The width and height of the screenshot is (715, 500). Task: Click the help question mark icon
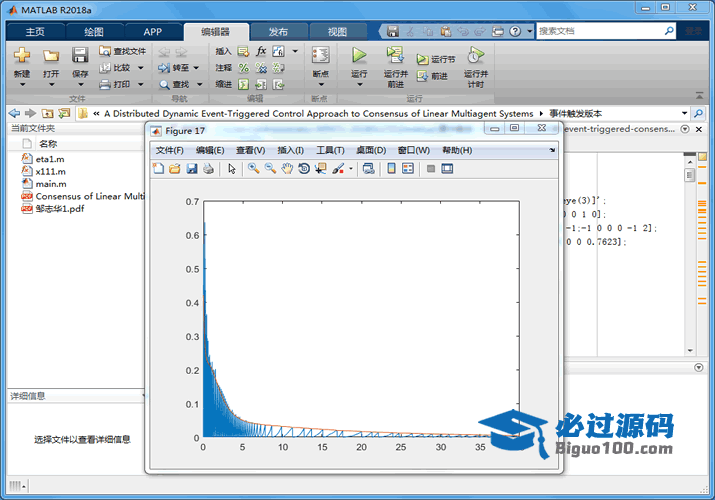tap(515, 31)
